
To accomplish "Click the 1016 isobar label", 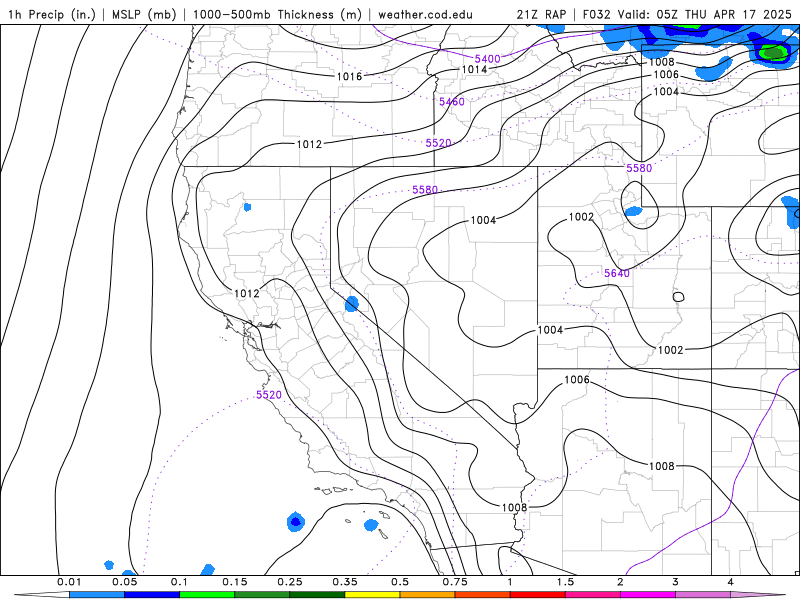I will 349,77.
